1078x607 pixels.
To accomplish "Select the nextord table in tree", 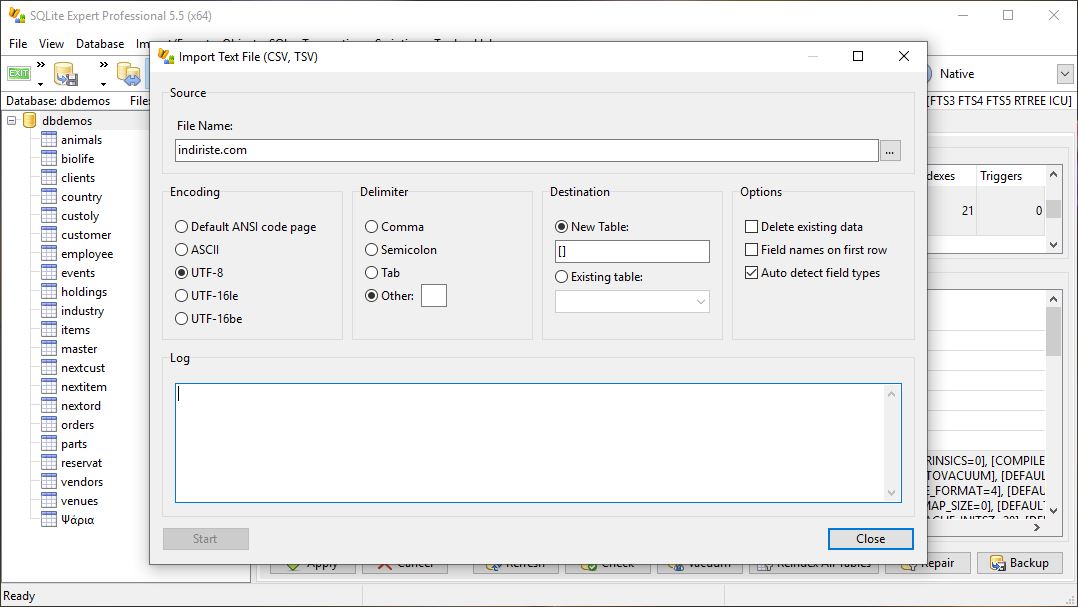I will pyautogui.click(x=80, y=406).
